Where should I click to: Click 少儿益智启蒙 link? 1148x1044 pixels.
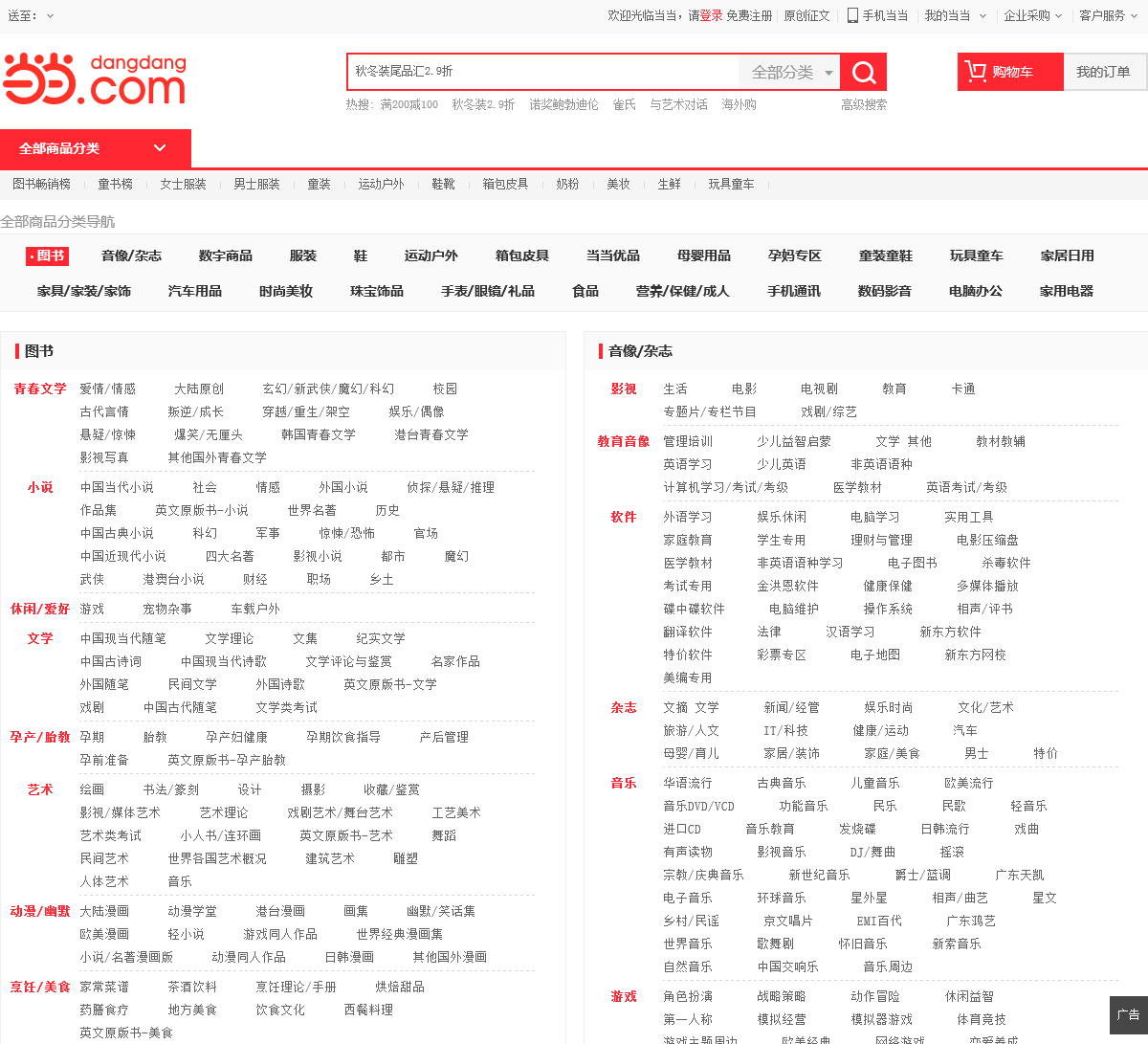794,441
